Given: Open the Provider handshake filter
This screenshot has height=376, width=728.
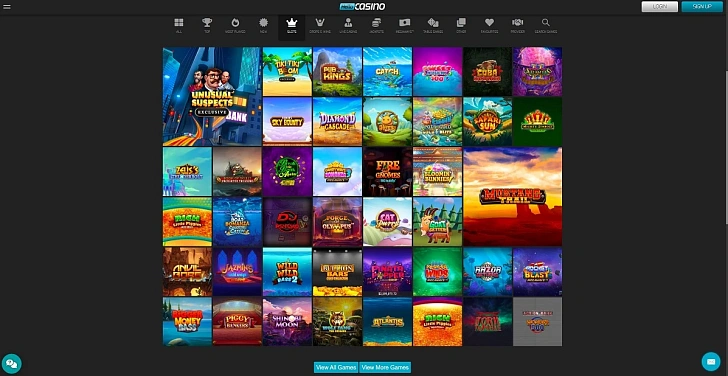Looking at the screenshot, I should click(517, 26).
